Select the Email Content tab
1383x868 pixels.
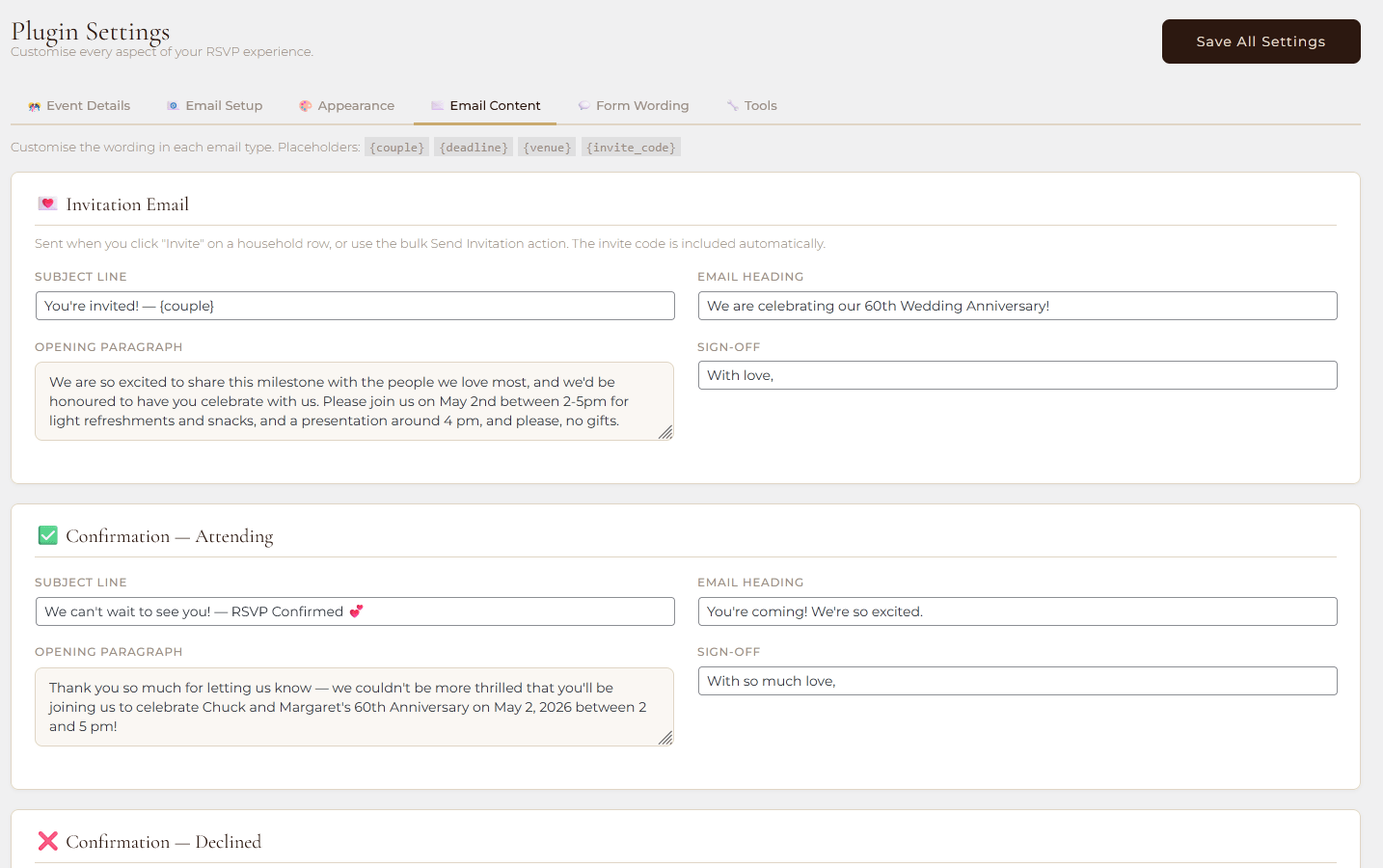pos(485,106)
